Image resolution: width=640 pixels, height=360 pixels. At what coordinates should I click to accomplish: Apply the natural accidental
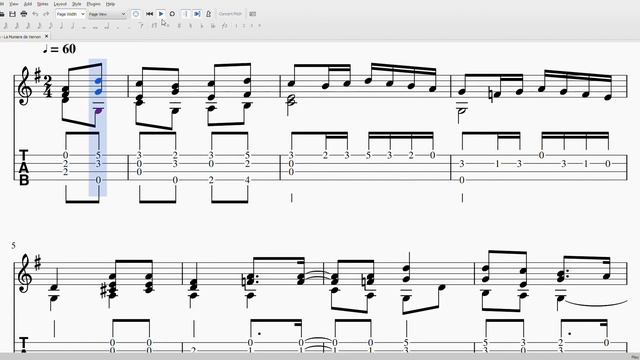pos(190,26)
